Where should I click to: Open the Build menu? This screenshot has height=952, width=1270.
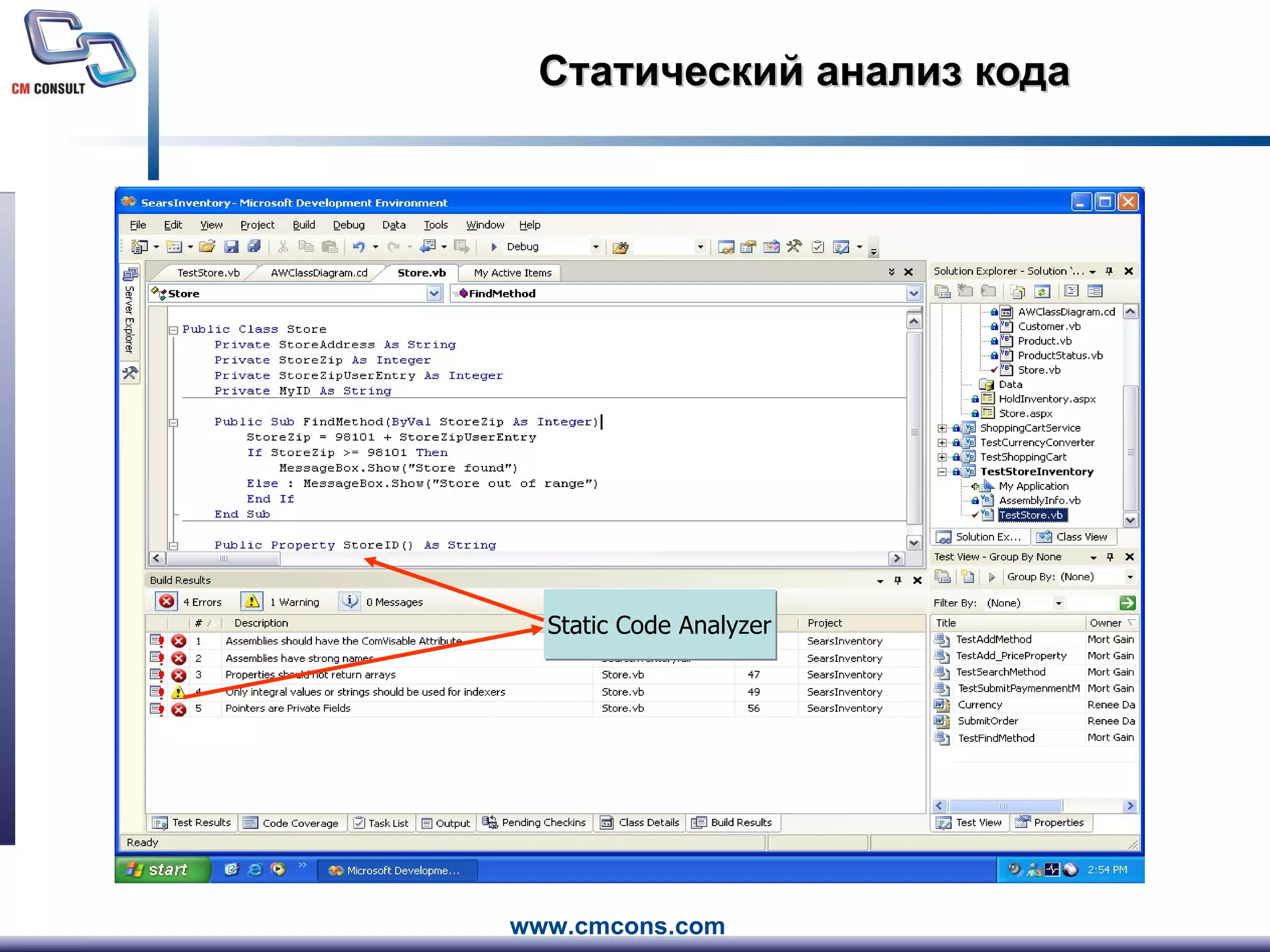tap(304, 225)
